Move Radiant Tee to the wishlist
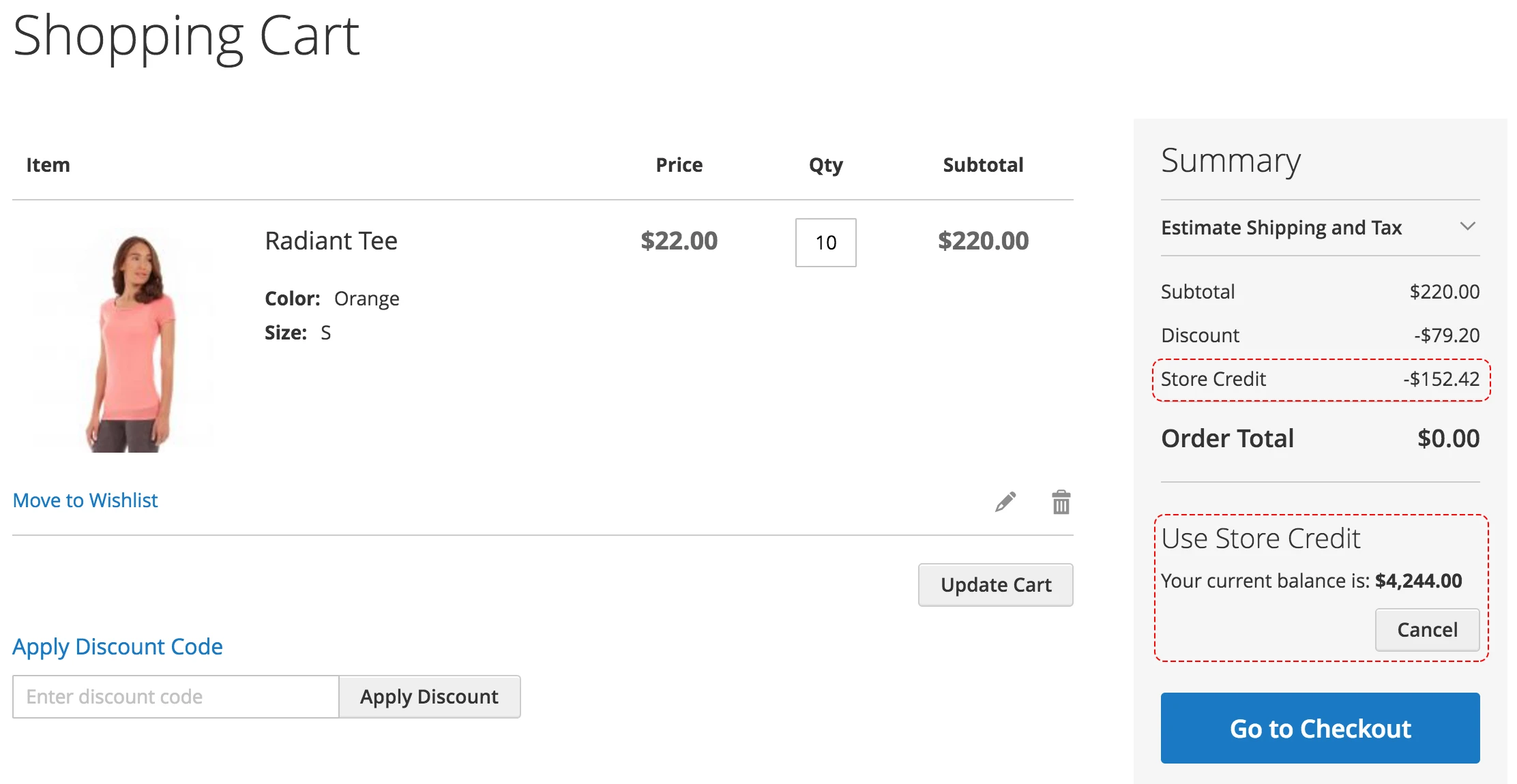The height and width of the screenshot is (784, 1517). coord(85,500)
